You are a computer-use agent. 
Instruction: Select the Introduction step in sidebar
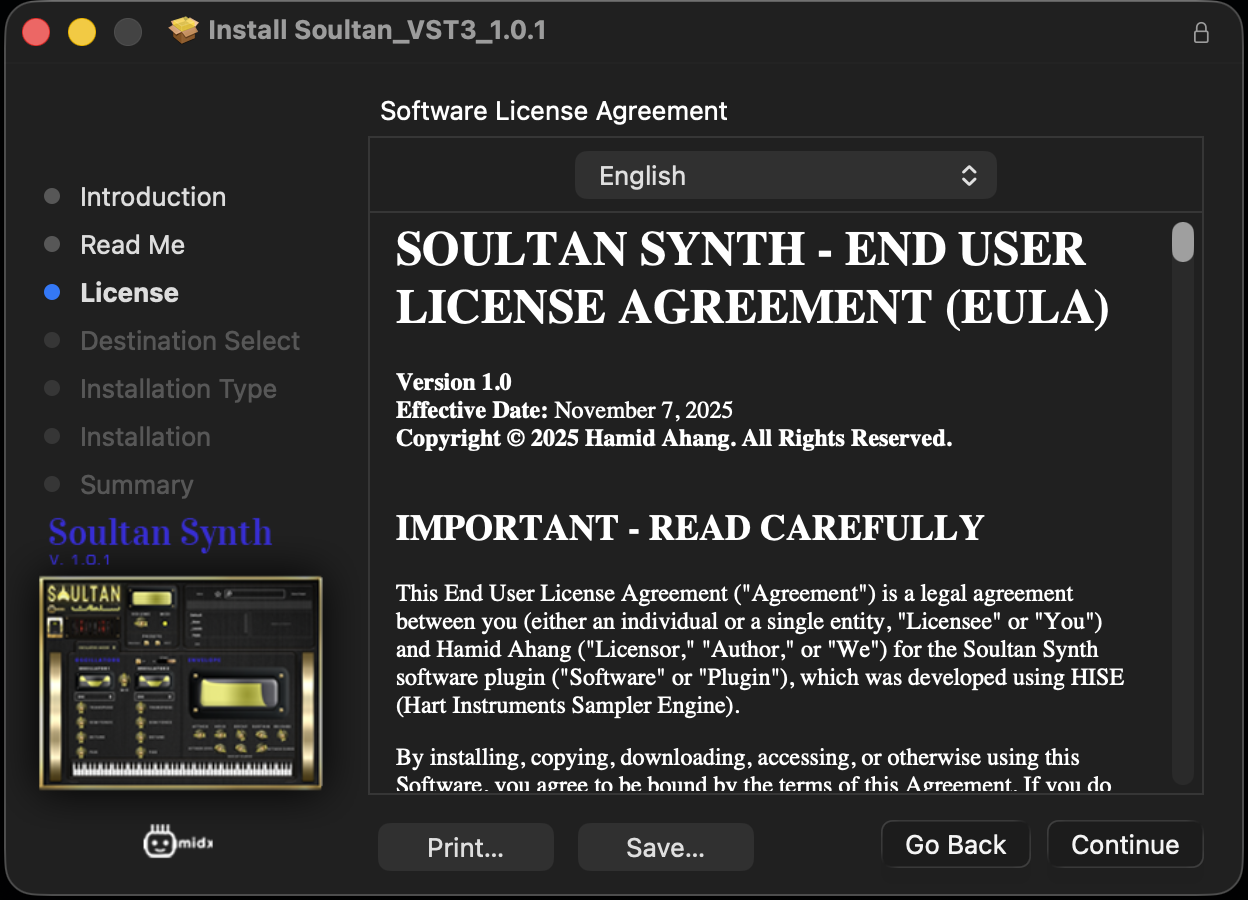click(x=153, y=197)
